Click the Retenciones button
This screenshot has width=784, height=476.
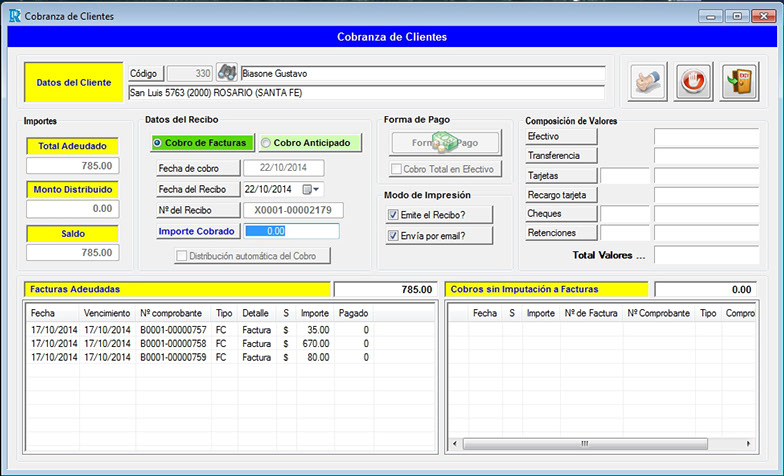click(561, 232)
